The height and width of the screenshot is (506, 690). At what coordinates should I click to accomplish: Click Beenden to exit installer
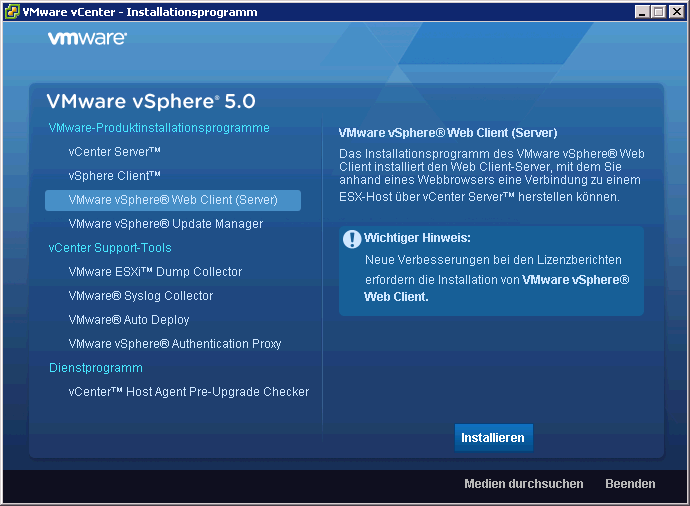pos(630,484)
